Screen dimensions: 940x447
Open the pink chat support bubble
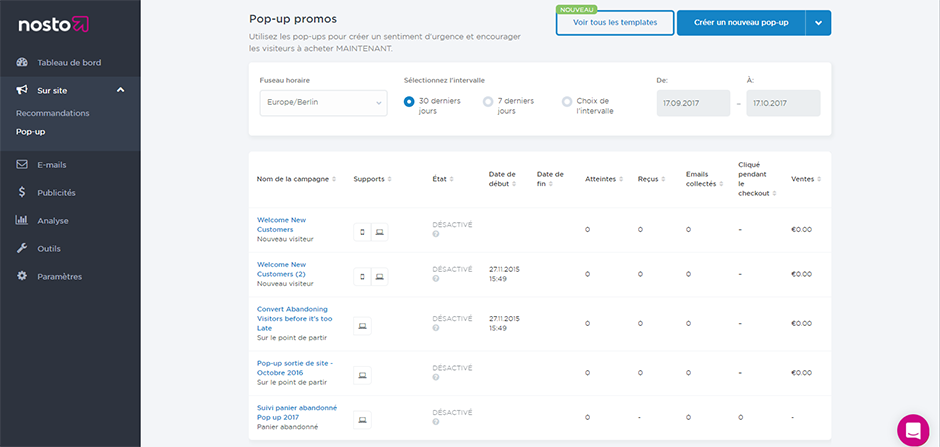[913, 430]
